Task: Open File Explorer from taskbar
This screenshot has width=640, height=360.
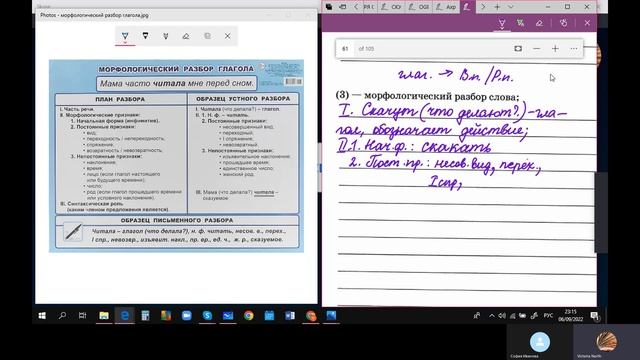Action: pos(104,316)
